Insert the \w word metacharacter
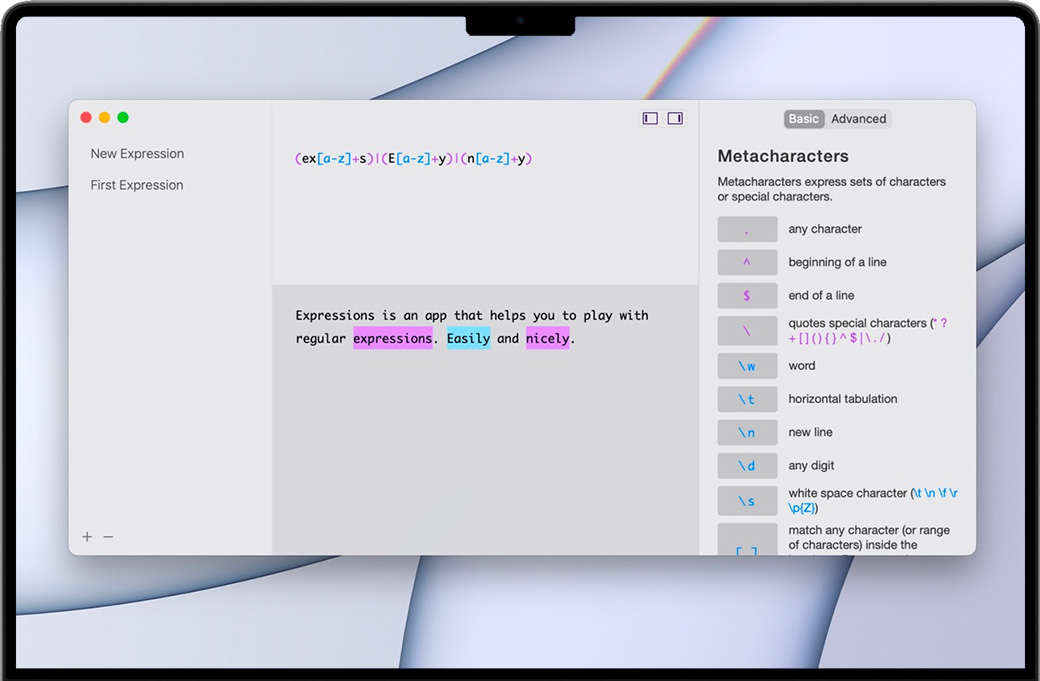Viewport: 1040px width, 681px height. (x=747, y=366)
